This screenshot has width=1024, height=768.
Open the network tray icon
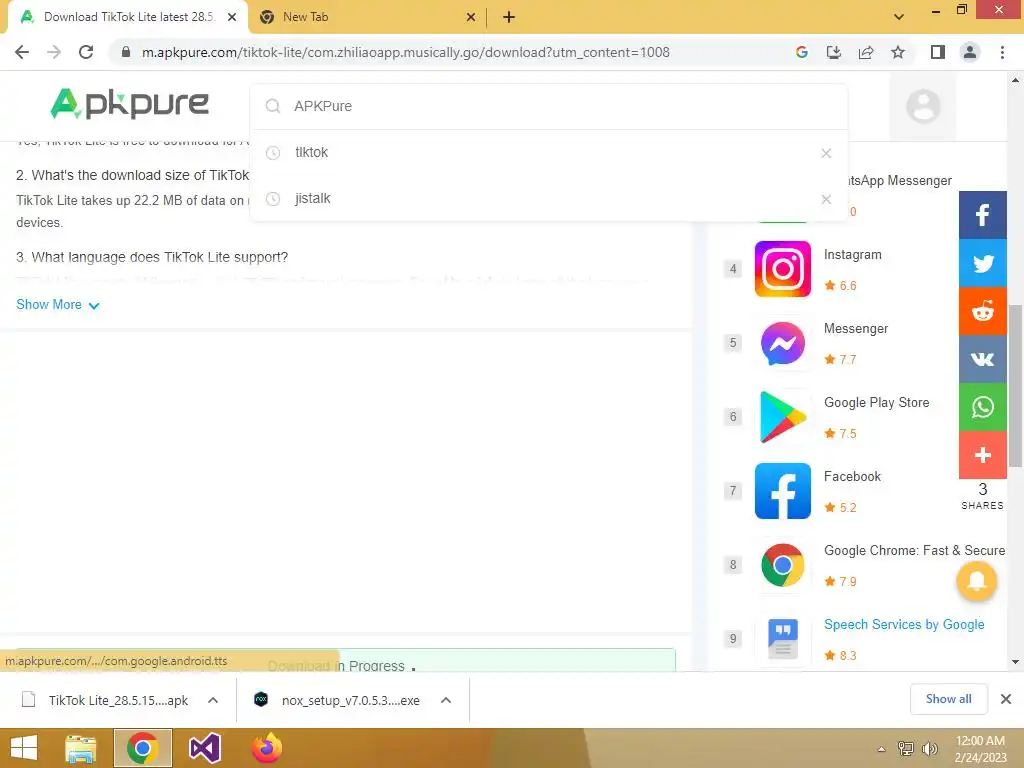point(906,749)
